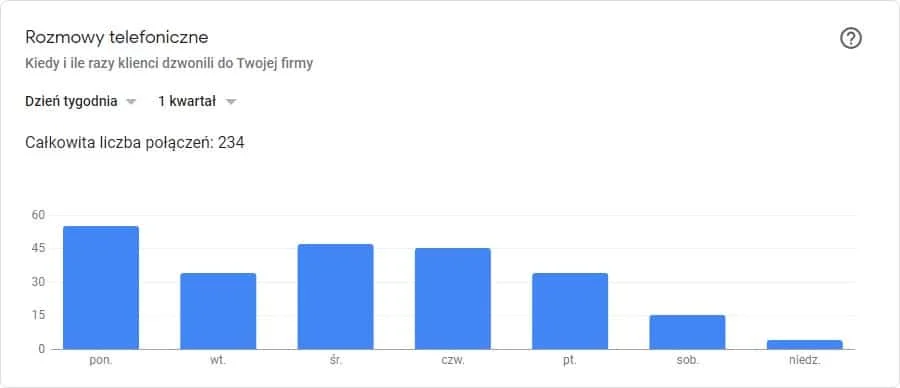
Task: Click the śr. bar in the chart
Action: pyautogui.click(x=335, y=297)
